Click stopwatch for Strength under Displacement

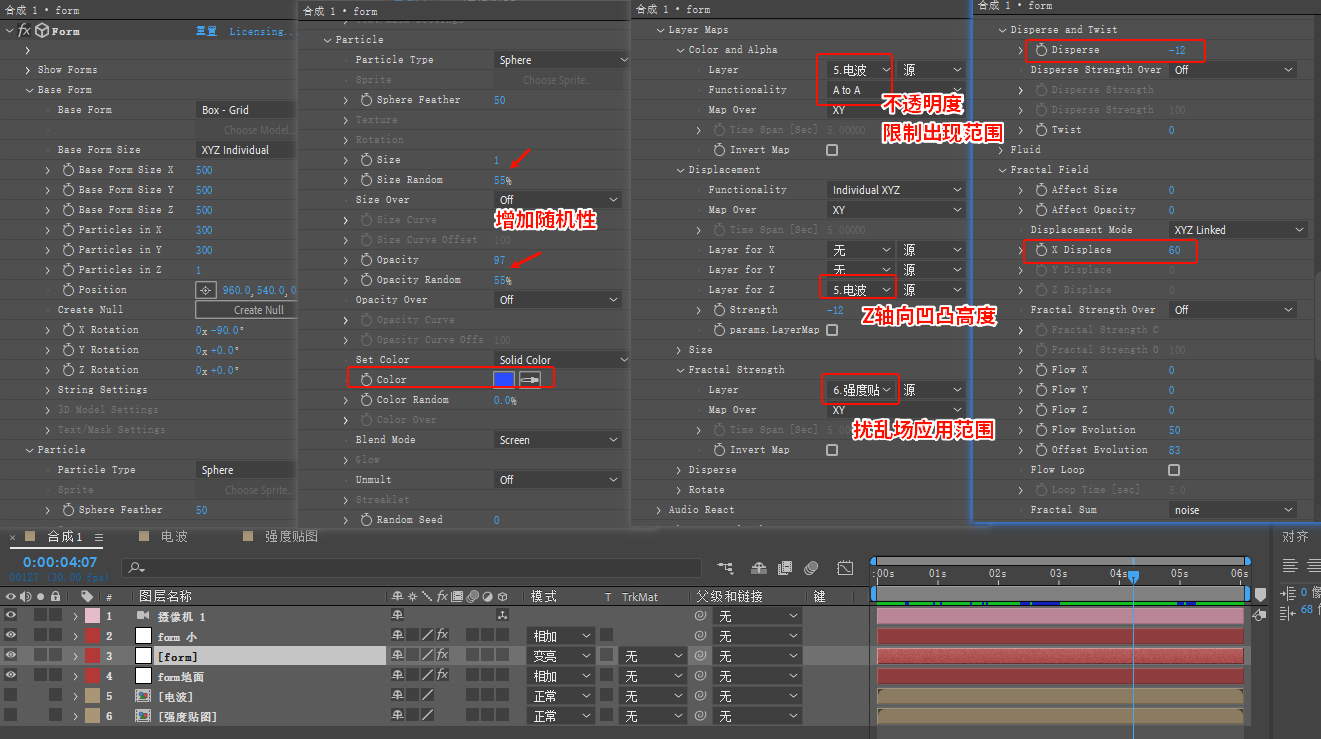pos(719,310)
